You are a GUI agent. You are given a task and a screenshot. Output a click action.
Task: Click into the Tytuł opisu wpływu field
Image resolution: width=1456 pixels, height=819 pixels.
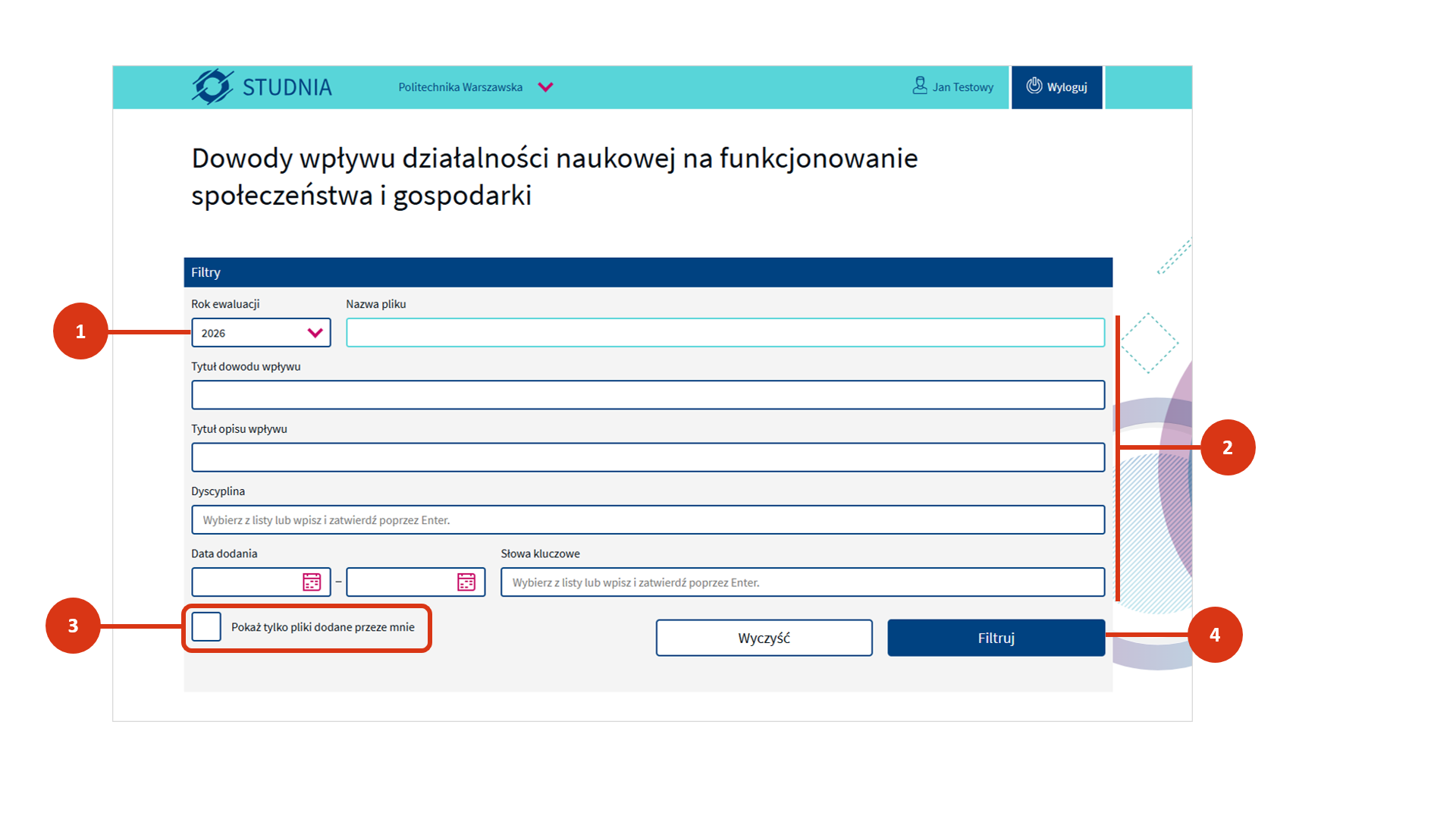coord(648,457)
